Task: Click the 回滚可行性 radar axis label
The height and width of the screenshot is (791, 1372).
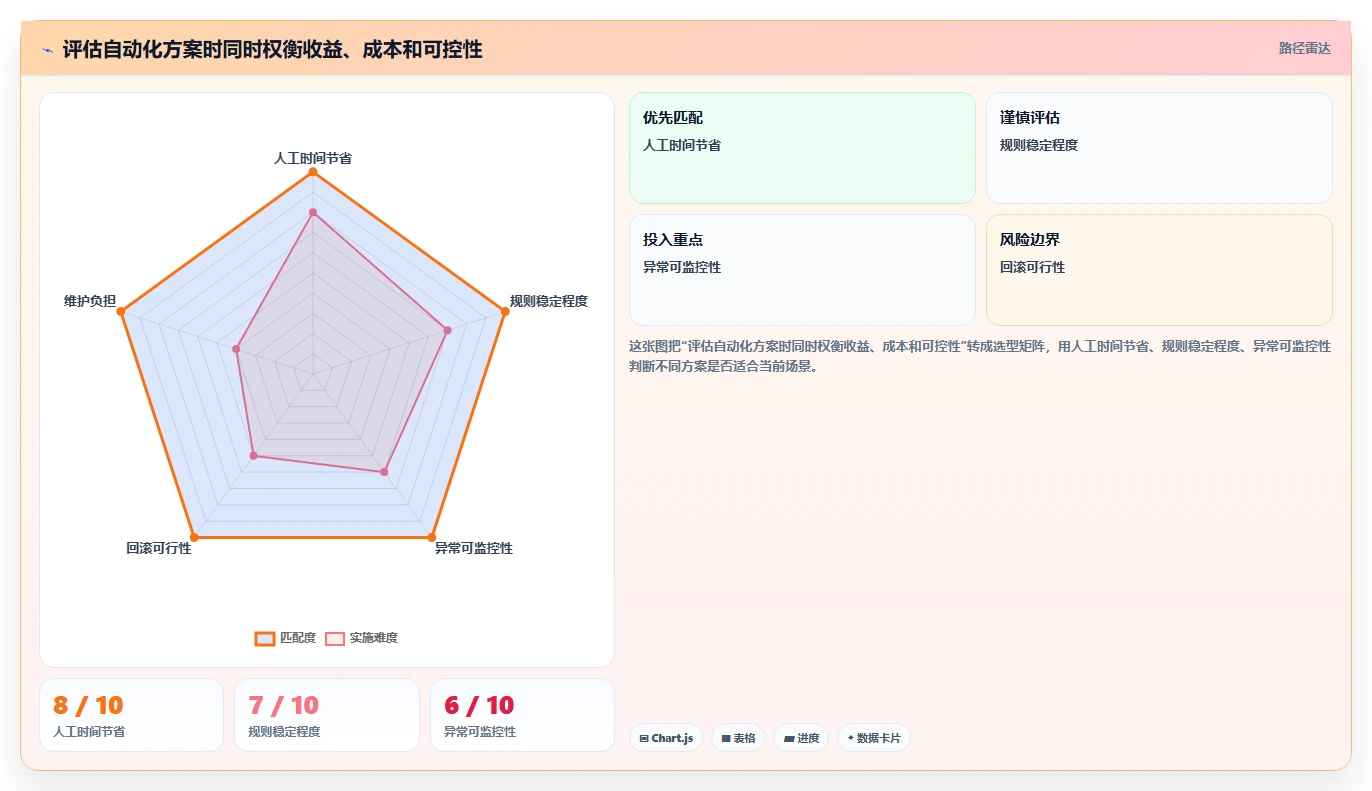Action: pos(159,548)
